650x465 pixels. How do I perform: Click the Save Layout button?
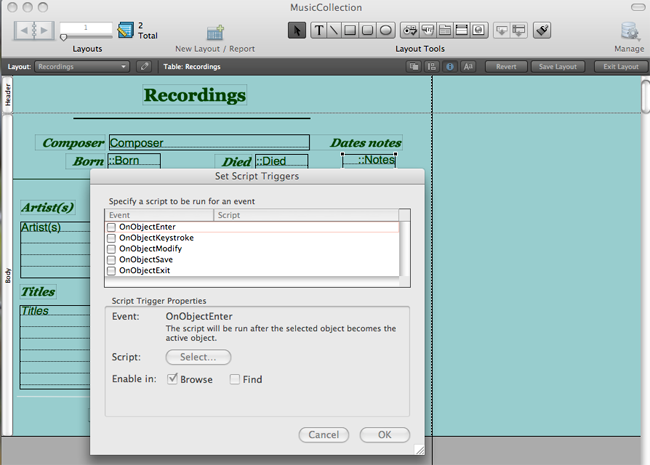(558, 66)
